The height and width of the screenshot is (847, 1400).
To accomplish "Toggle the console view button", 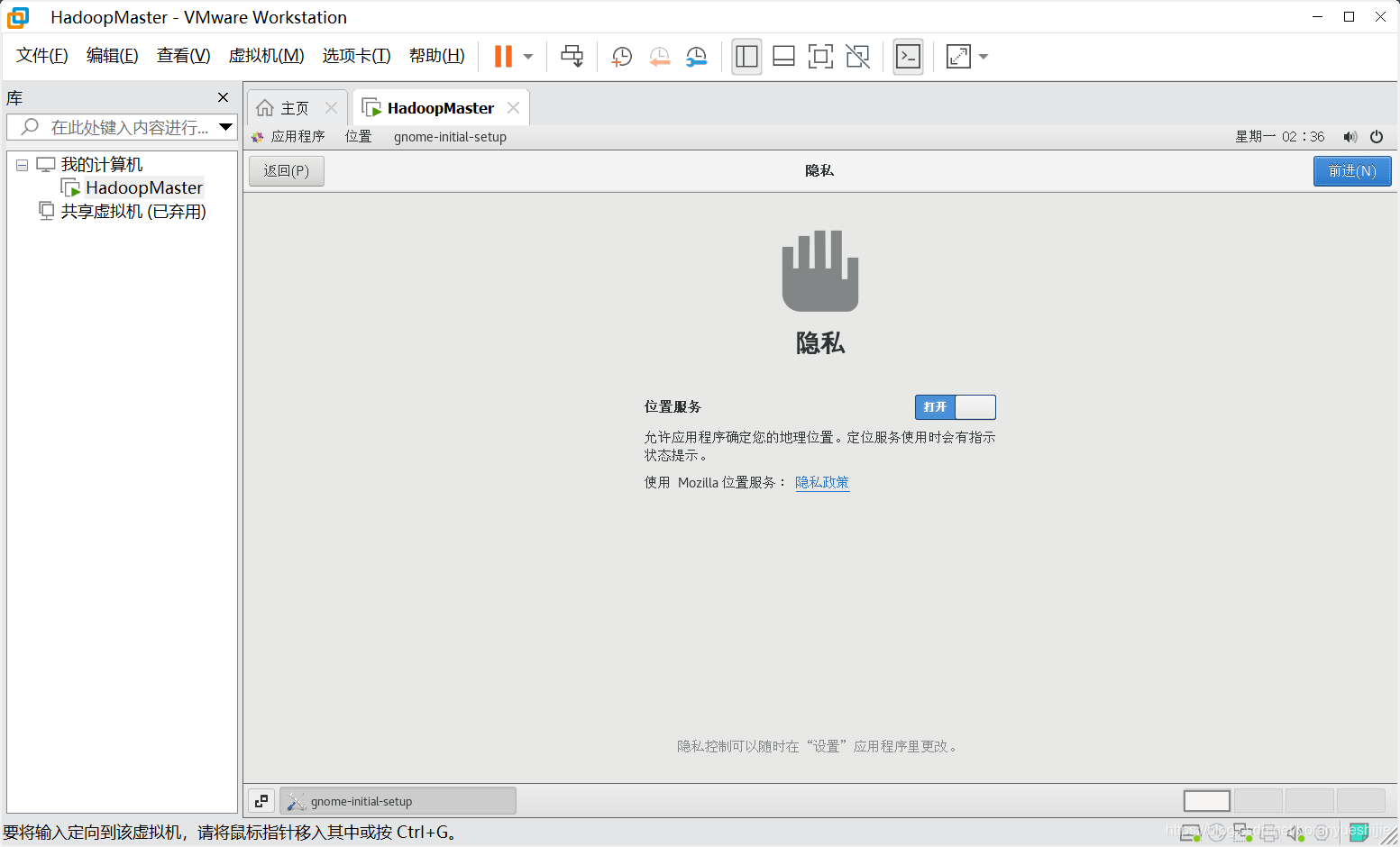I will point(908,56).
